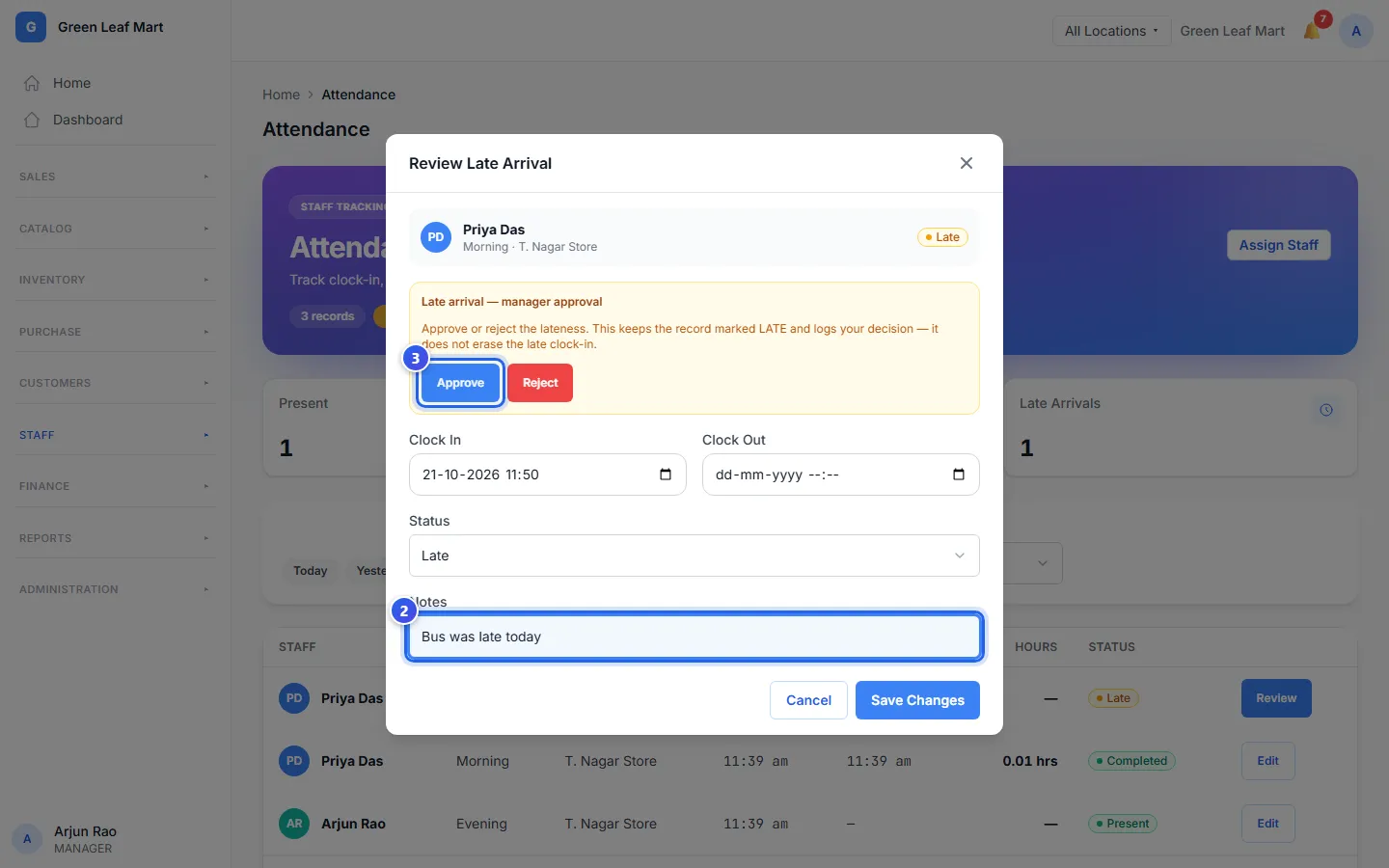Expand the Sales sidebar section
The height and width of the screenshot is (868, 1389).
coord(115,176)
